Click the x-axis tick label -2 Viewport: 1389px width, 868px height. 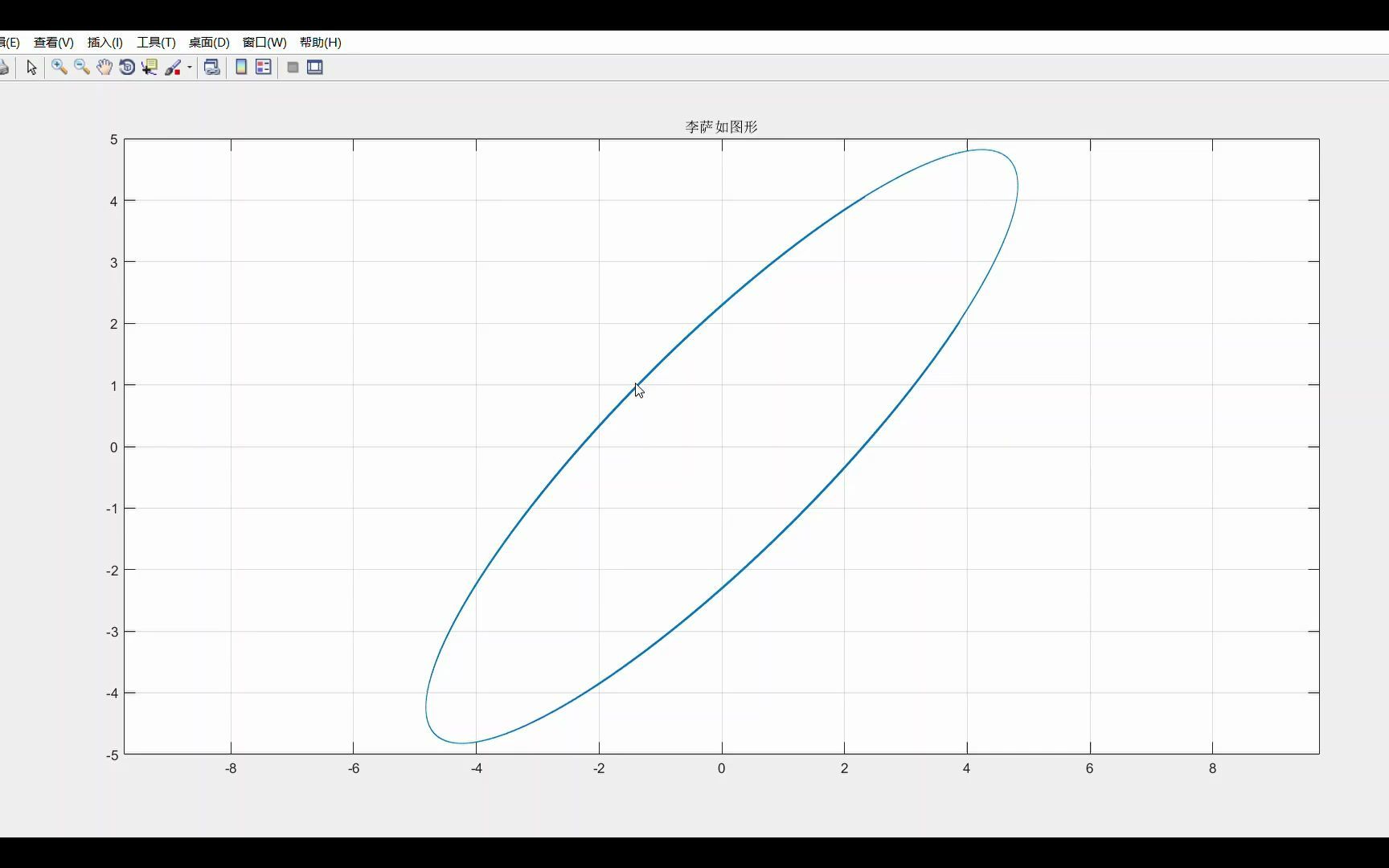[599, 768]
